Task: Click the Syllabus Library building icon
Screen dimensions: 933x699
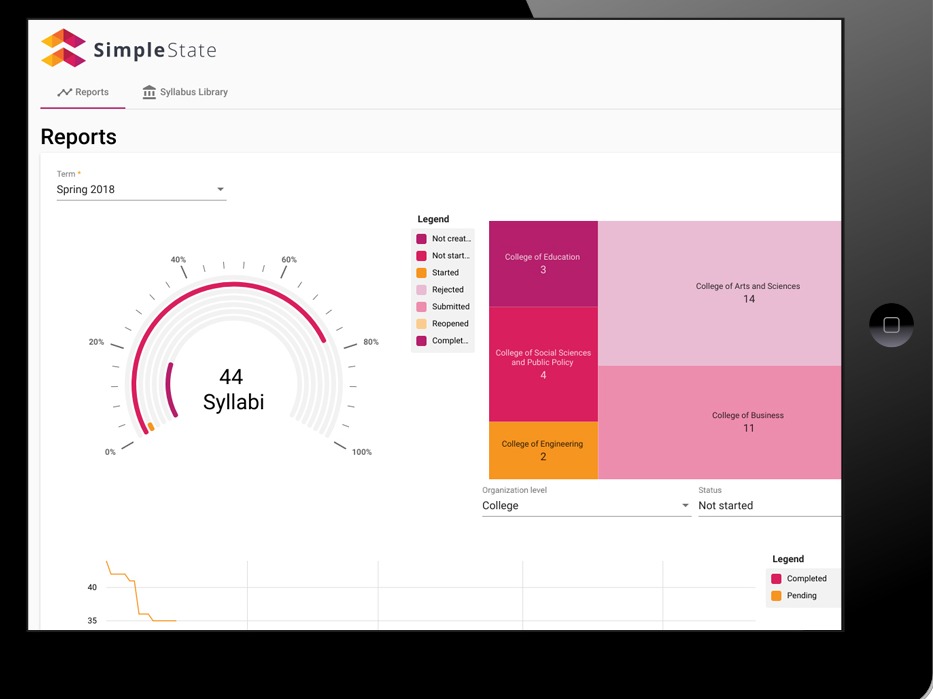Action: tap(150, 92)
